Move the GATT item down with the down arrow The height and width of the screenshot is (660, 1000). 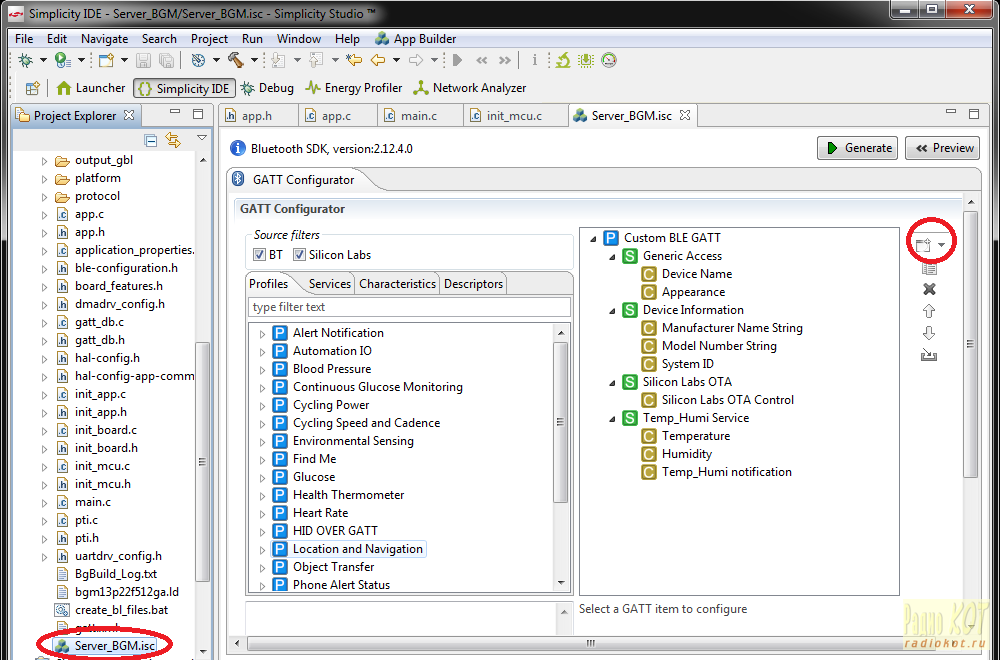point(929,334)
